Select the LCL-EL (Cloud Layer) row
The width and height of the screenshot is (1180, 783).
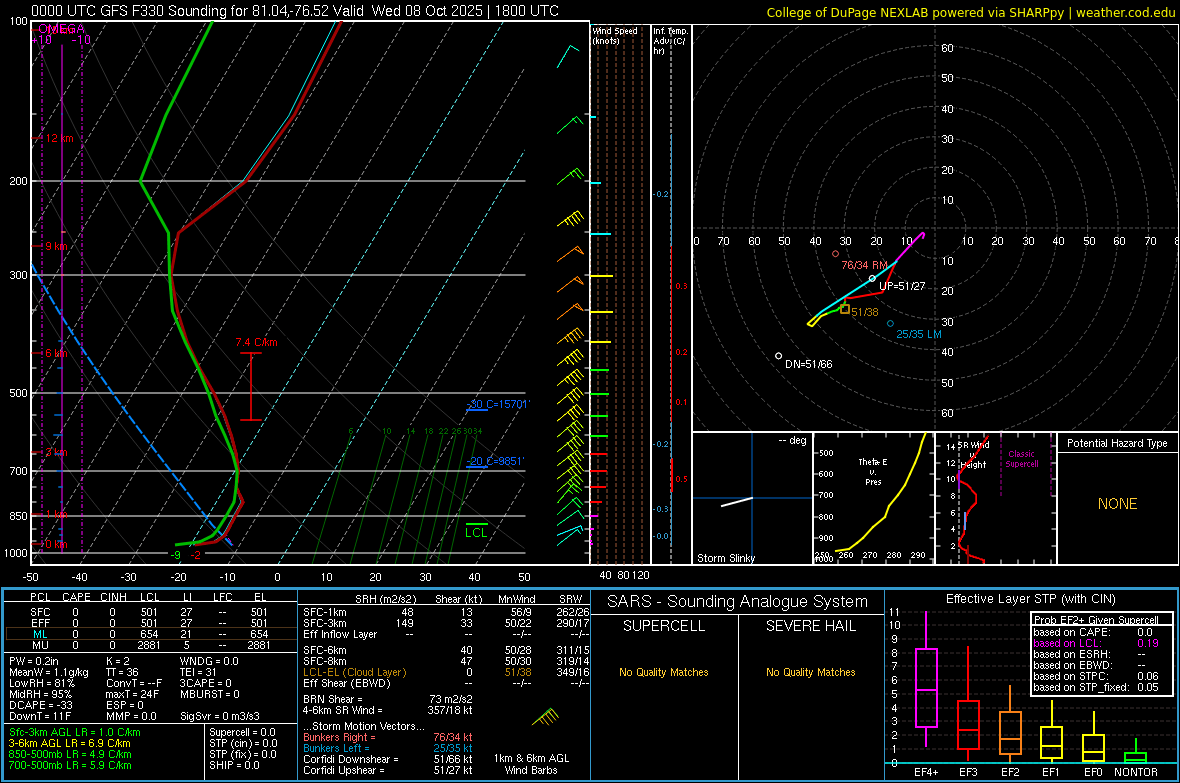tap(446, 672)
